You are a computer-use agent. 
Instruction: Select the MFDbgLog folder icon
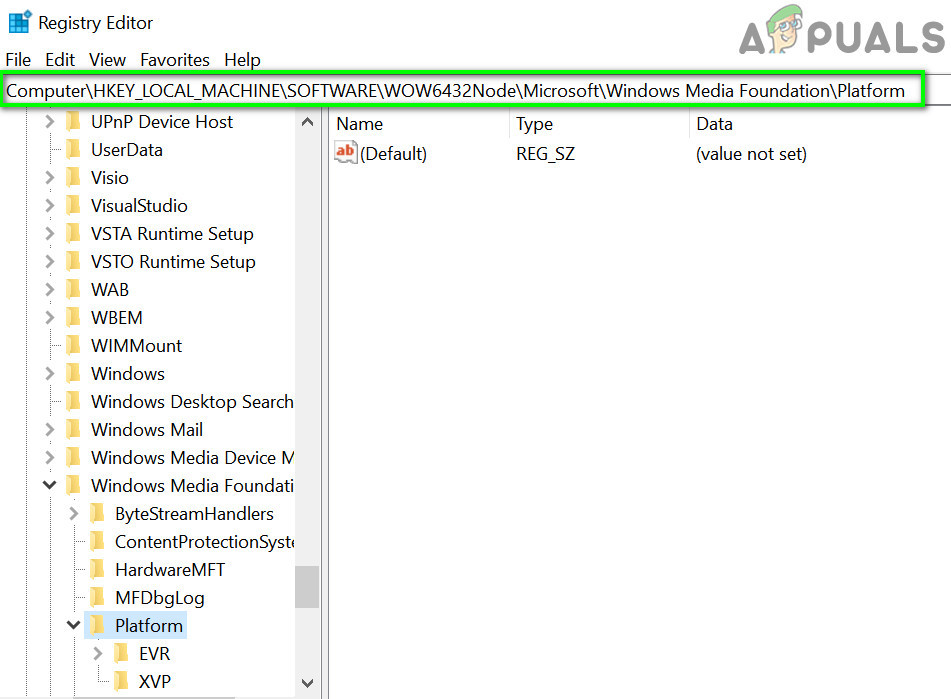97,597
